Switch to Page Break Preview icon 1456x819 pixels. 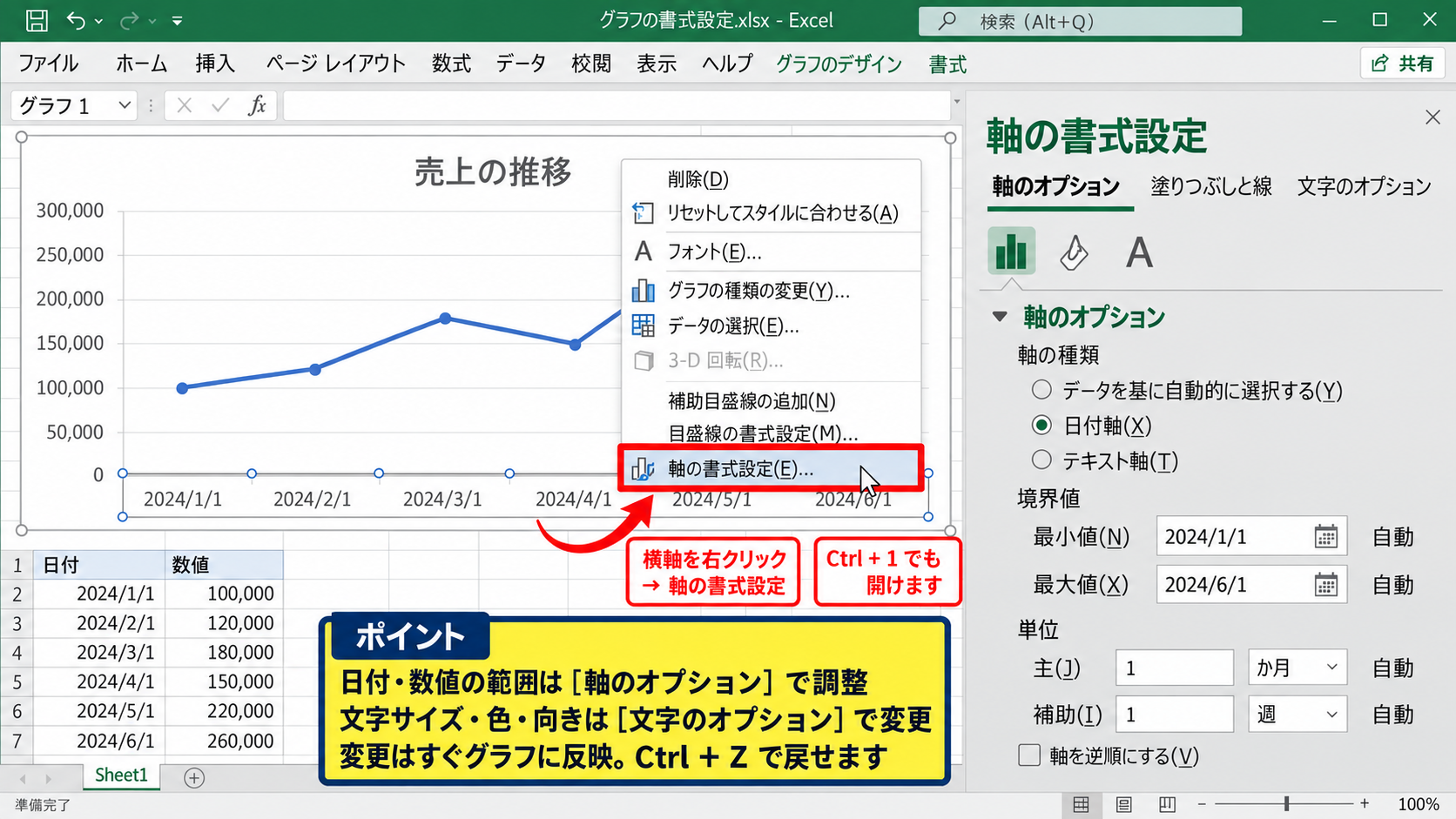point(1167,805)
